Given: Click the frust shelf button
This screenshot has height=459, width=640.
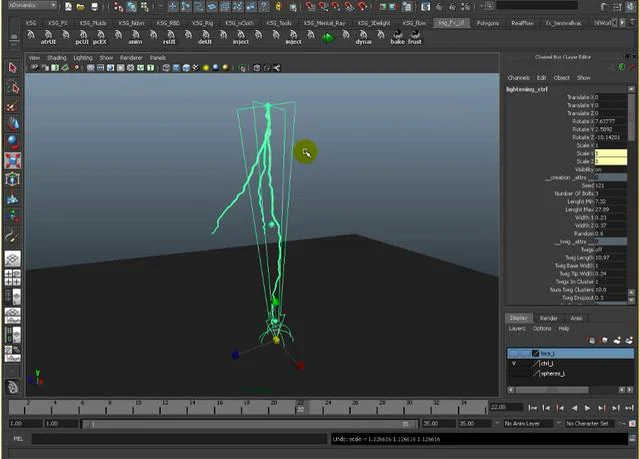Looking at the screenshot, I should coord(415,37).
